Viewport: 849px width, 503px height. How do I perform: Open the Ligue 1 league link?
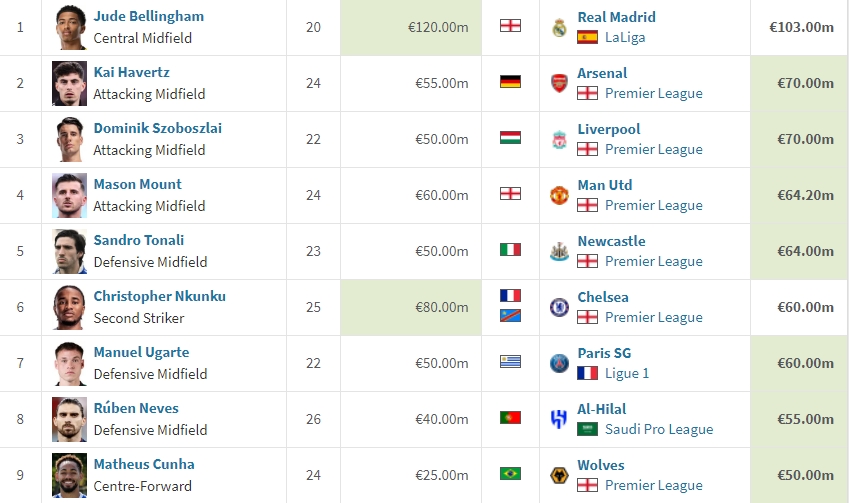point(627,373)
